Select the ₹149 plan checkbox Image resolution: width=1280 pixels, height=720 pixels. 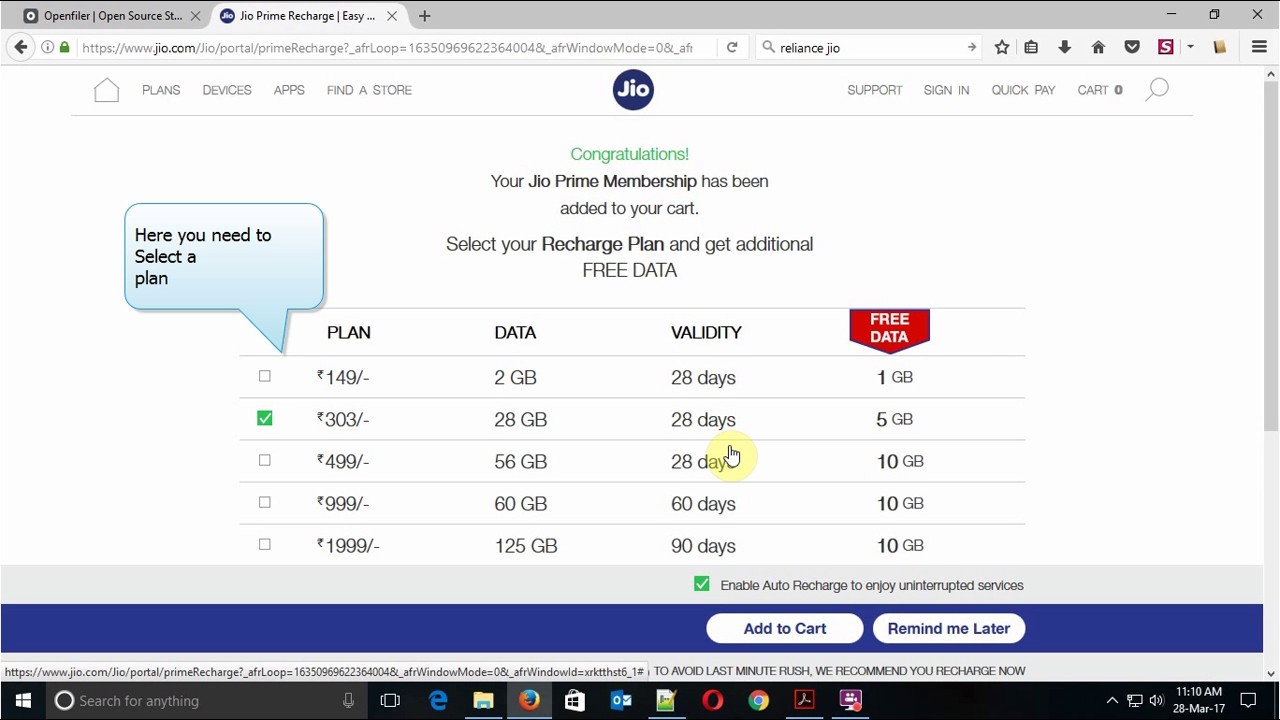tap(264, 376)
